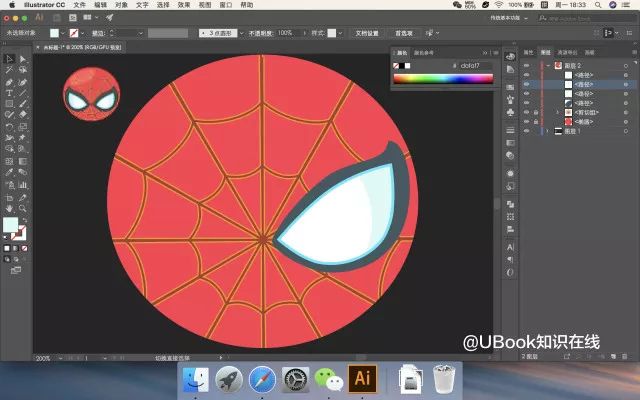This screenshot has height=400, width=640.
Task: Open the stroke weight 描边 dropdown
Action: point(140,33)
